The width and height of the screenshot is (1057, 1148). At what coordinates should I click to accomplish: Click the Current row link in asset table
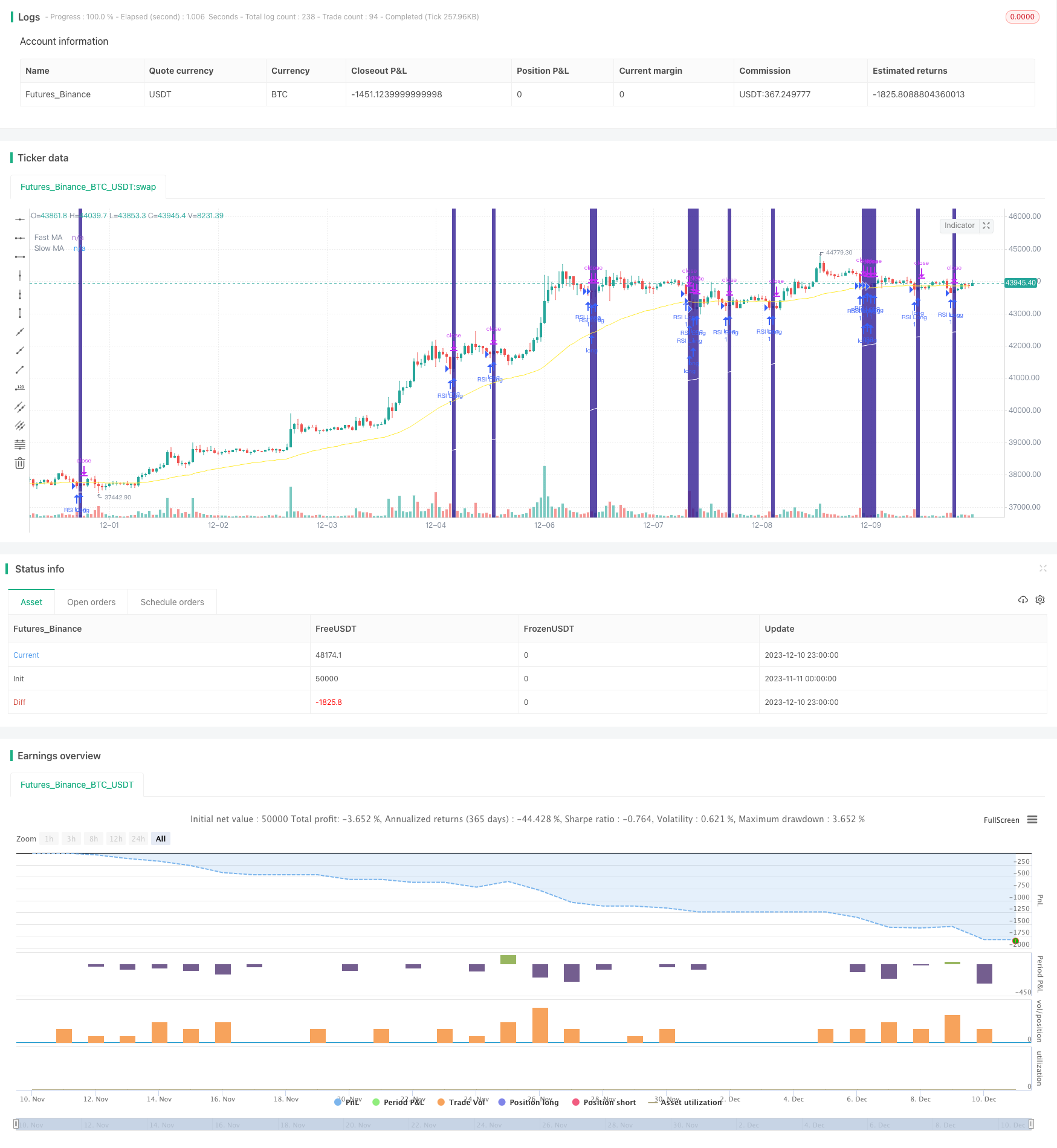pyautogui.click(x=26, y=655)
